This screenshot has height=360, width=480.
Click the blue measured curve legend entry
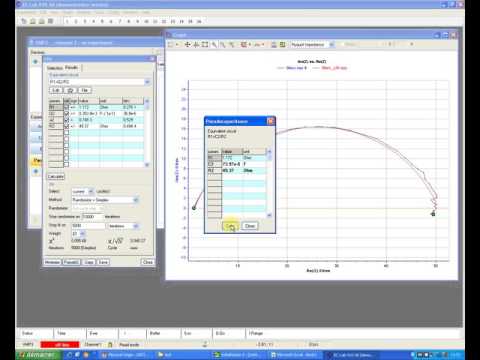(x=292, y=68)
